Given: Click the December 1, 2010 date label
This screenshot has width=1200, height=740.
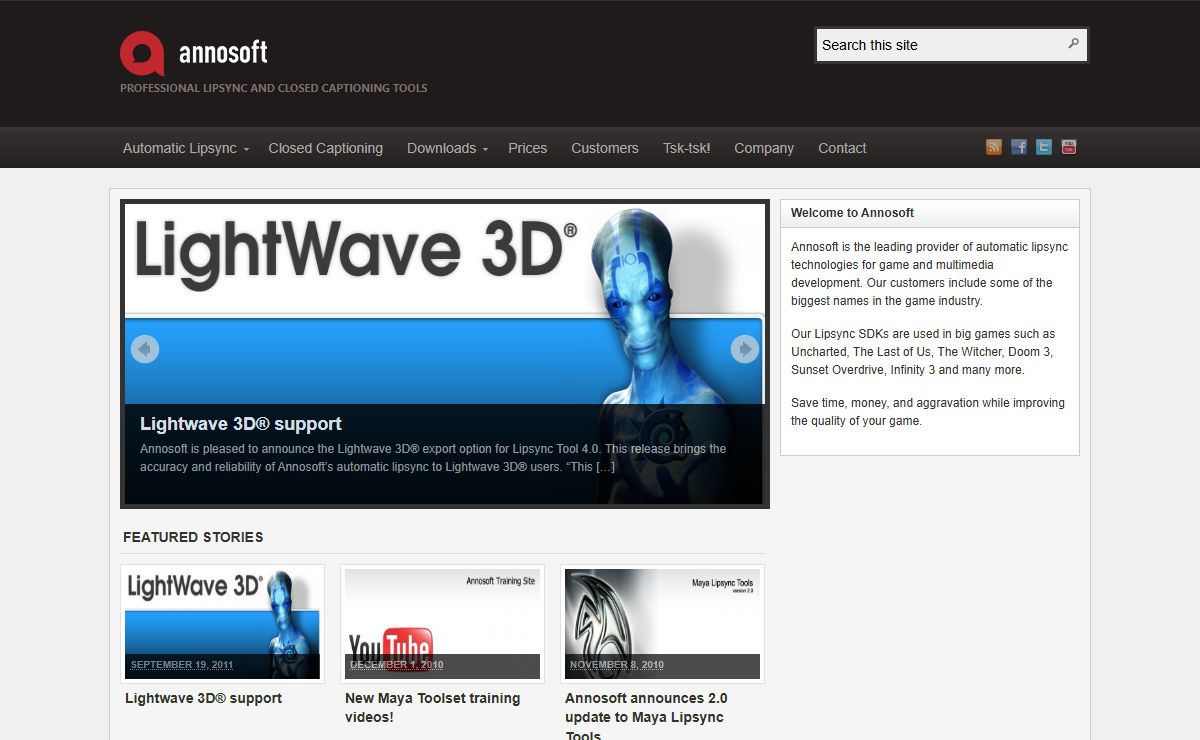Looking at the screenshot, I should [397, 665].
